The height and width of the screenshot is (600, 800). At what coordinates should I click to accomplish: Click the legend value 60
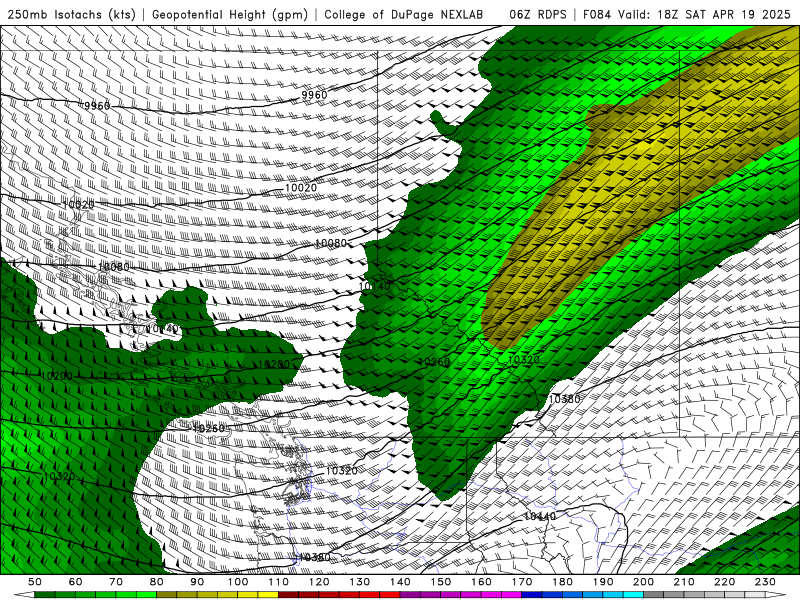click(x=76, y=582)
